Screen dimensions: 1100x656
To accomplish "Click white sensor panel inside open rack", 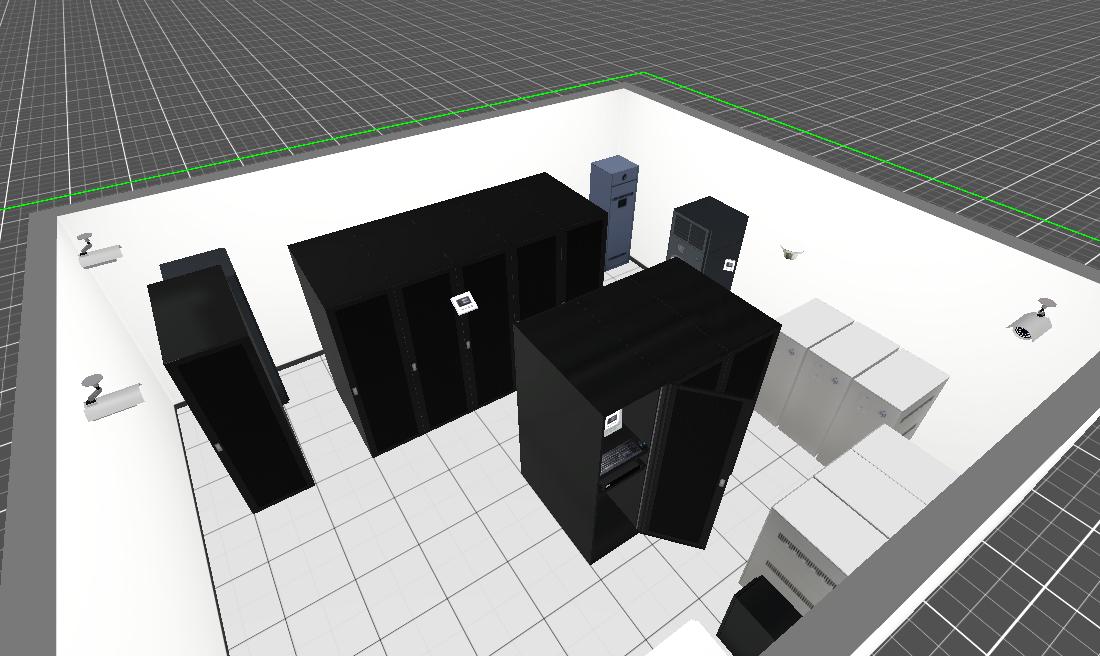I will (613, 424).
